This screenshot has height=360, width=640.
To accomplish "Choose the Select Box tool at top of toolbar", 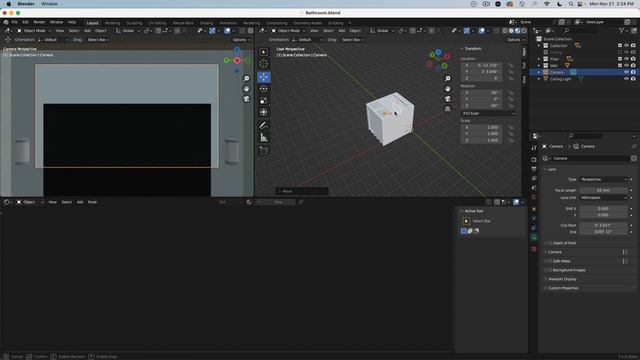I will click(x=264, y=52).
